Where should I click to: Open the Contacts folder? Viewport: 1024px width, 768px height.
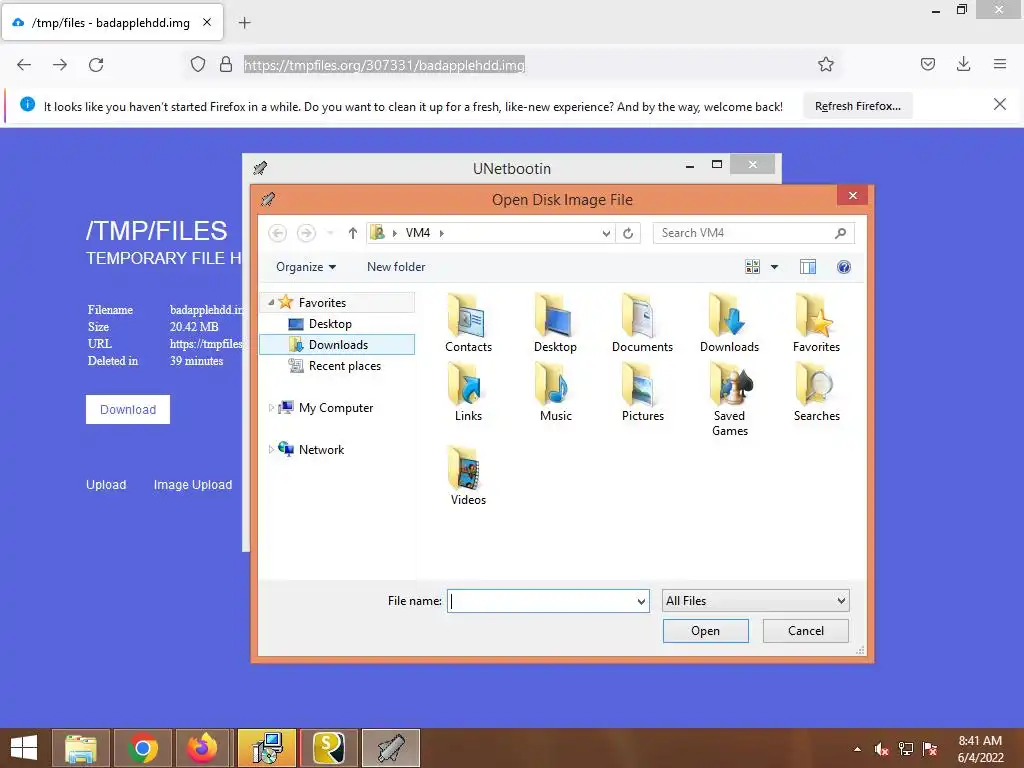[x=468, y=323]
